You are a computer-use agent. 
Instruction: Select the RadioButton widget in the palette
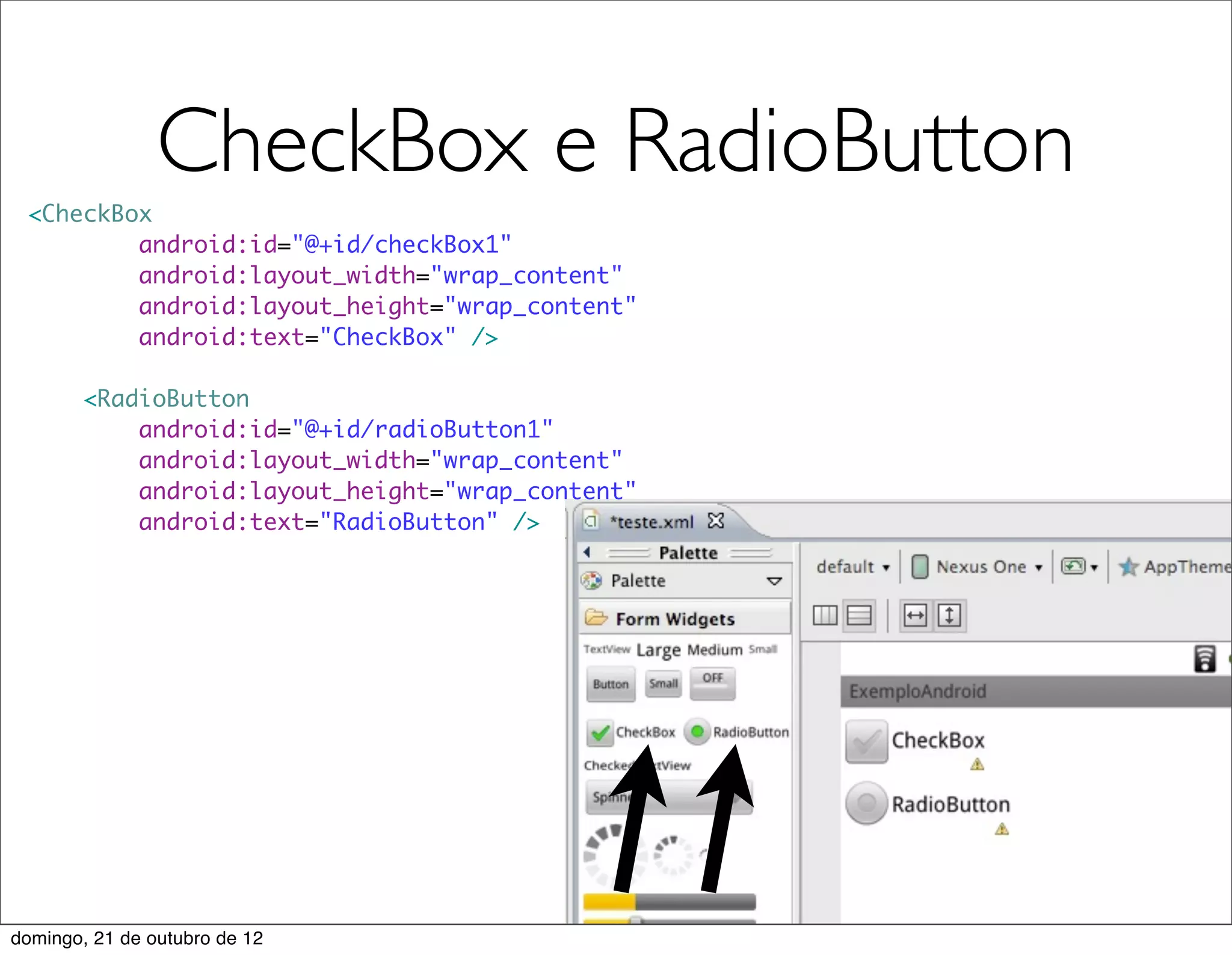coord(736,732)
